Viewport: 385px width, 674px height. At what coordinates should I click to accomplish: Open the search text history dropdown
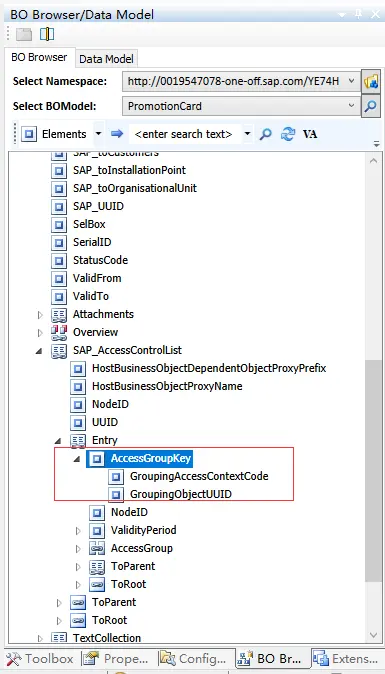(x=248, y=134)
